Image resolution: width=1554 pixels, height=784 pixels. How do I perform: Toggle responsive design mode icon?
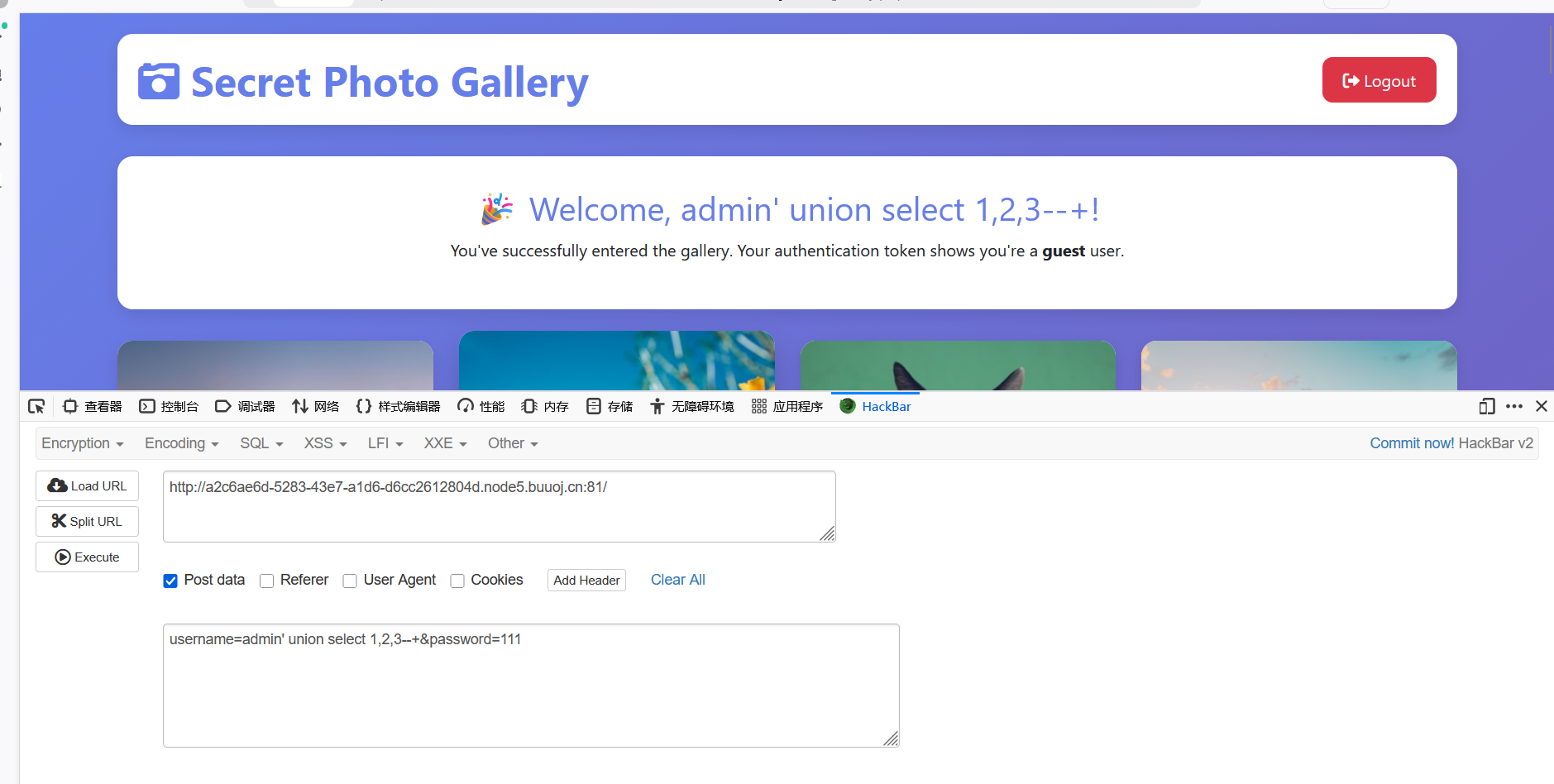coord(1486,406)
